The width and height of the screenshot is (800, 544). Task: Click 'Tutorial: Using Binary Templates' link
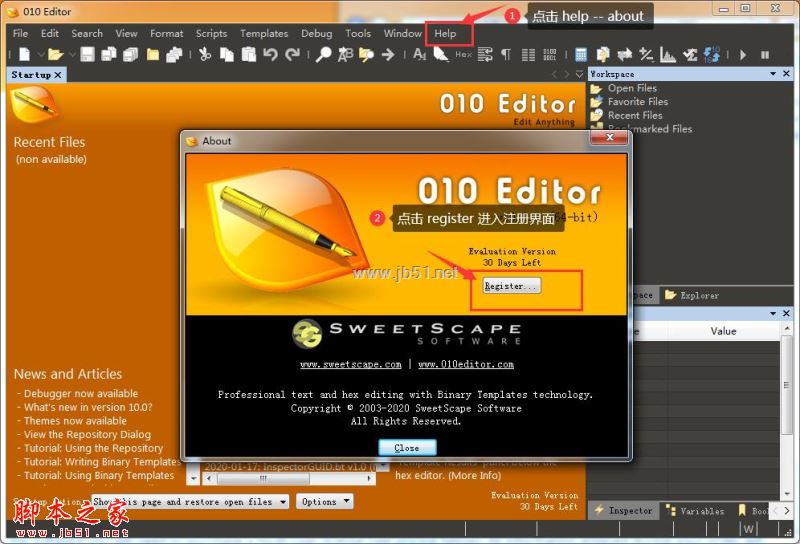coord(99,476)
